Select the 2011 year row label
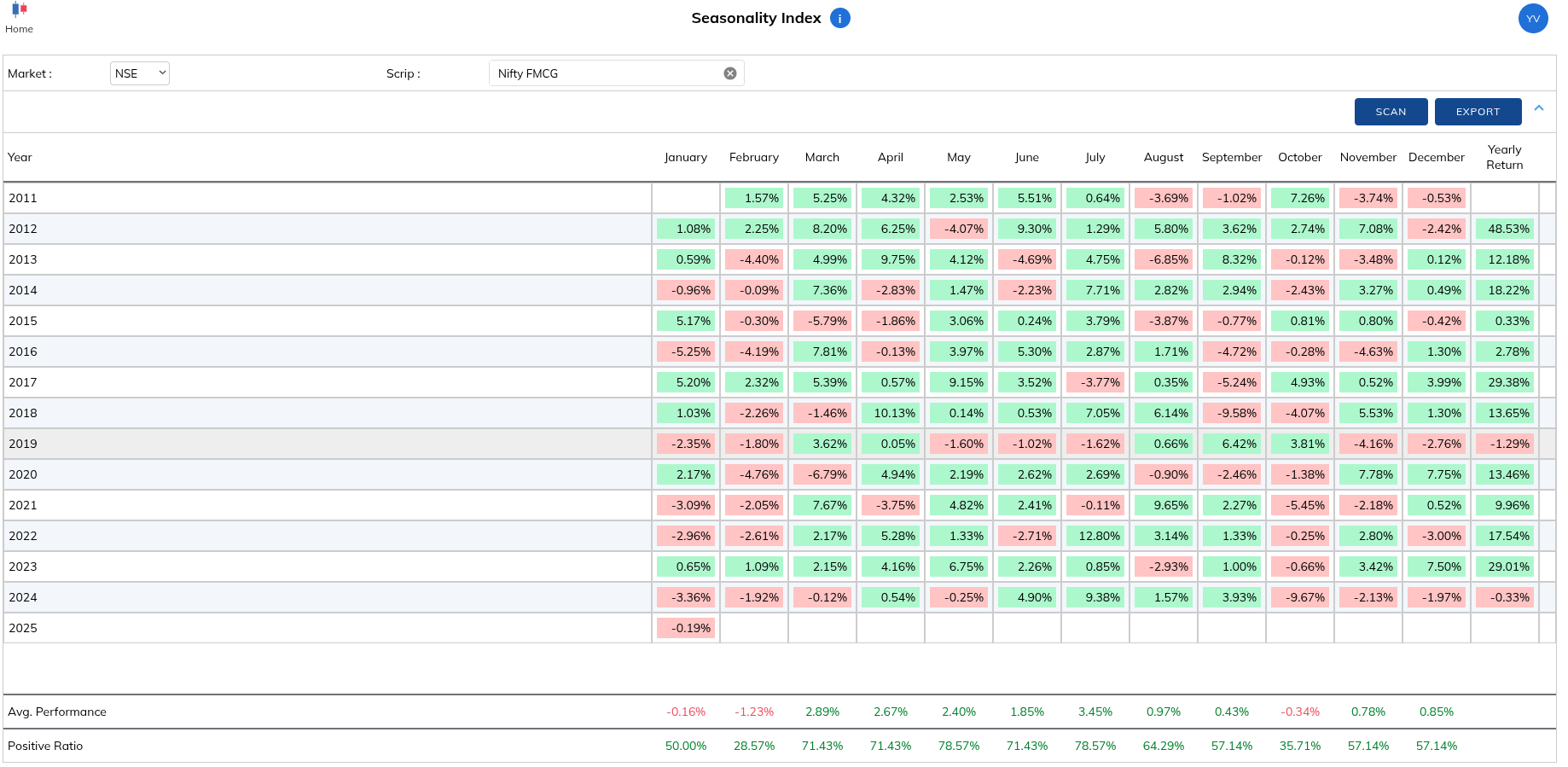Image resolution: width=1568 pixels, height=767 pixels. point(23,198)
